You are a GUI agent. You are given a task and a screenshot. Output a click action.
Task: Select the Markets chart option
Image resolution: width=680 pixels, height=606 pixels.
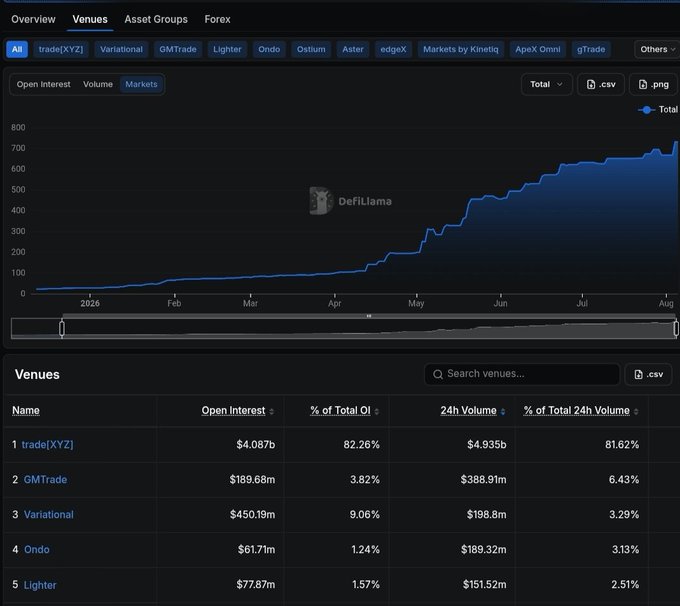[x=141, y=84]
